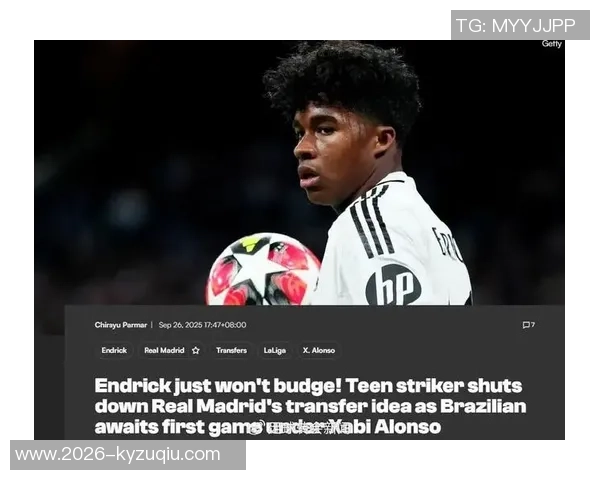Choose the Transfers tag
This screenshot has width=600, height=480.
(231, 350)
